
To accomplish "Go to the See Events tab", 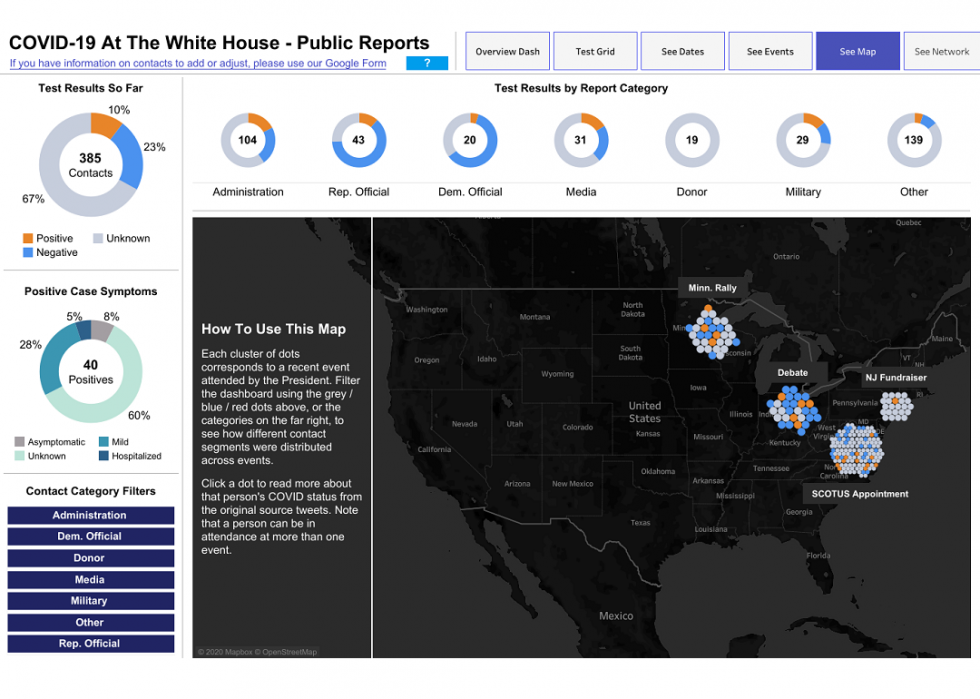I will point(770,51).
